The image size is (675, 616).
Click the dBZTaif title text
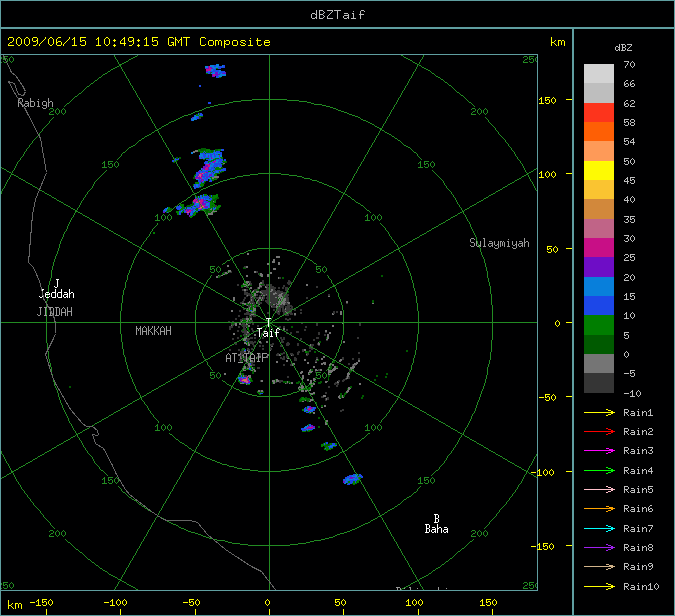tap(338, 15)
